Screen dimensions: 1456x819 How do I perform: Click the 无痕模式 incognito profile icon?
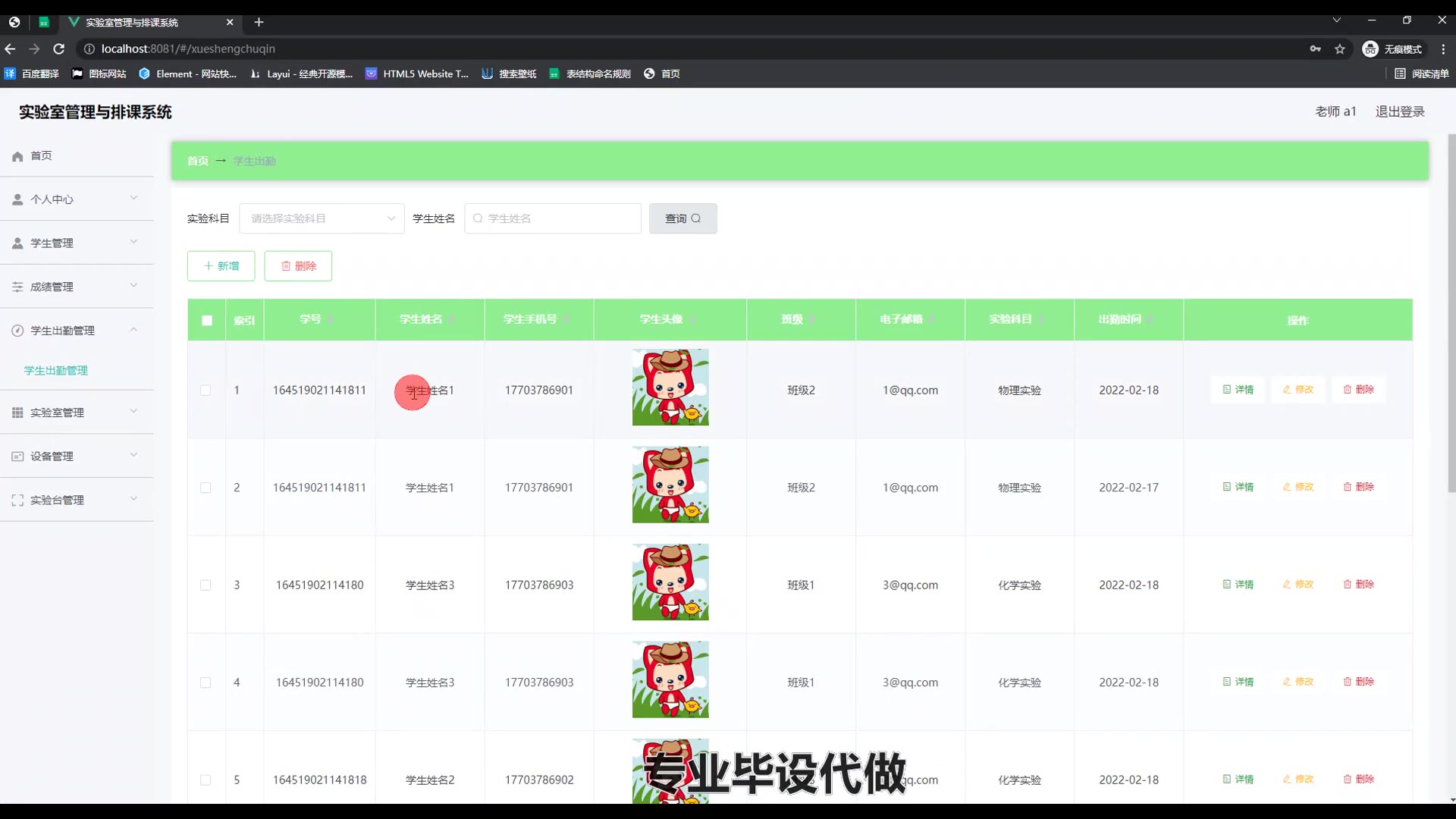[x=1392, y=49]
